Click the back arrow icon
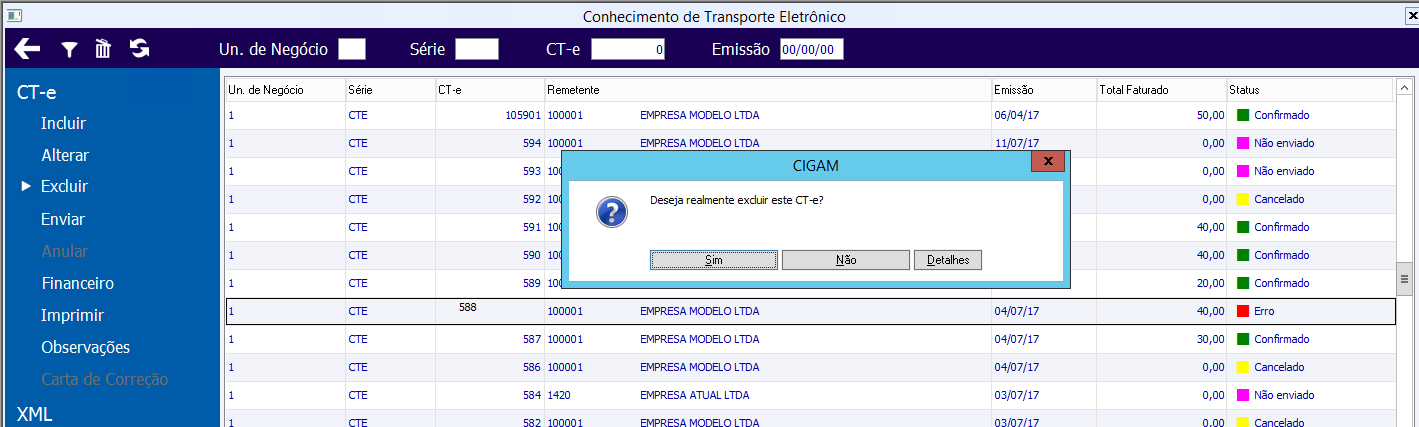Image resolution: width=1419 pixels, height=427 pixels. click(27, 49)
